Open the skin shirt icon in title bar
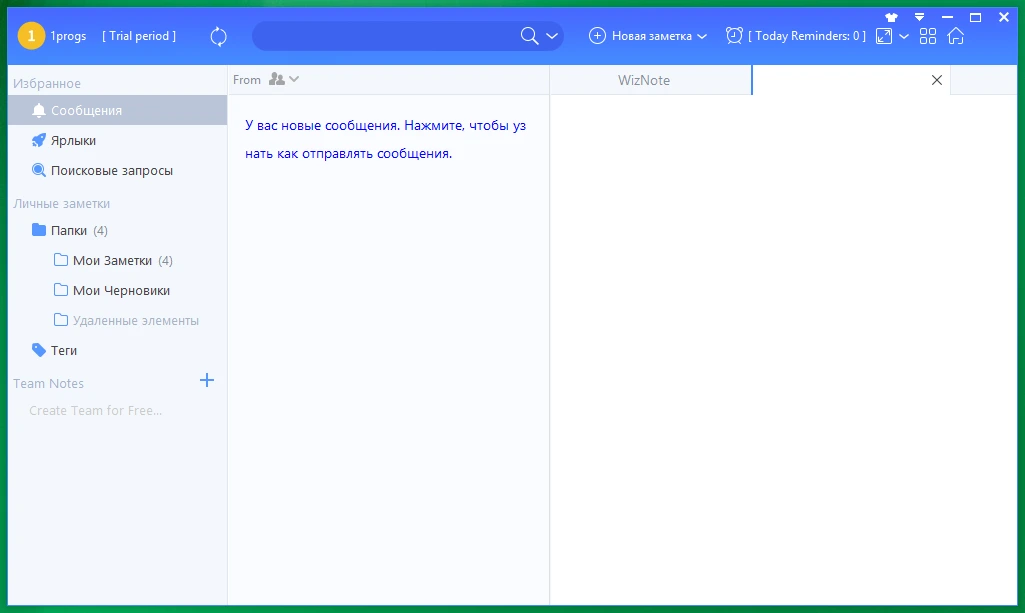The image size is (1025, 613). click(x=892, y=18)
